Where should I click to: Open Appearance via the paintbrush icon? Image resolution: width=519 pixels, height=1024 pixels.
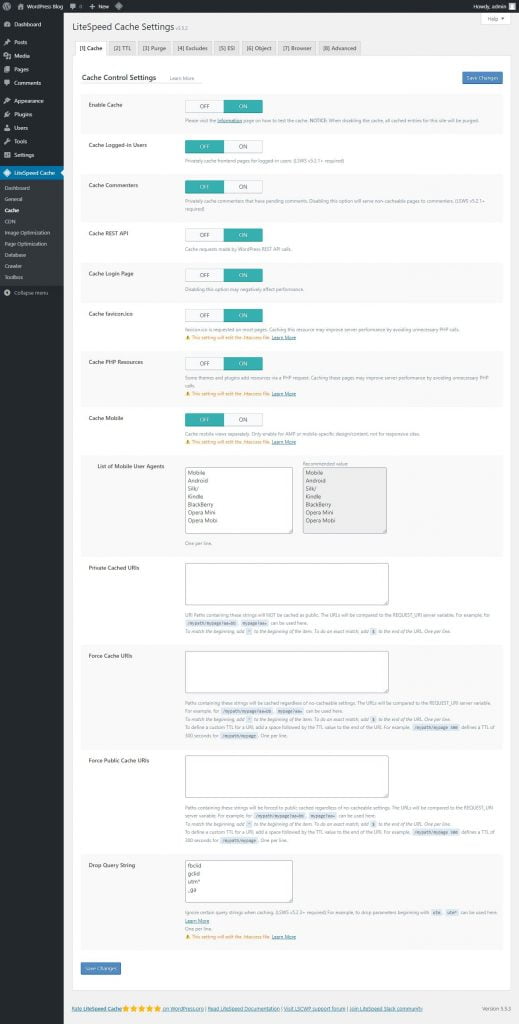pyautogui.click(x=7, y=101)
